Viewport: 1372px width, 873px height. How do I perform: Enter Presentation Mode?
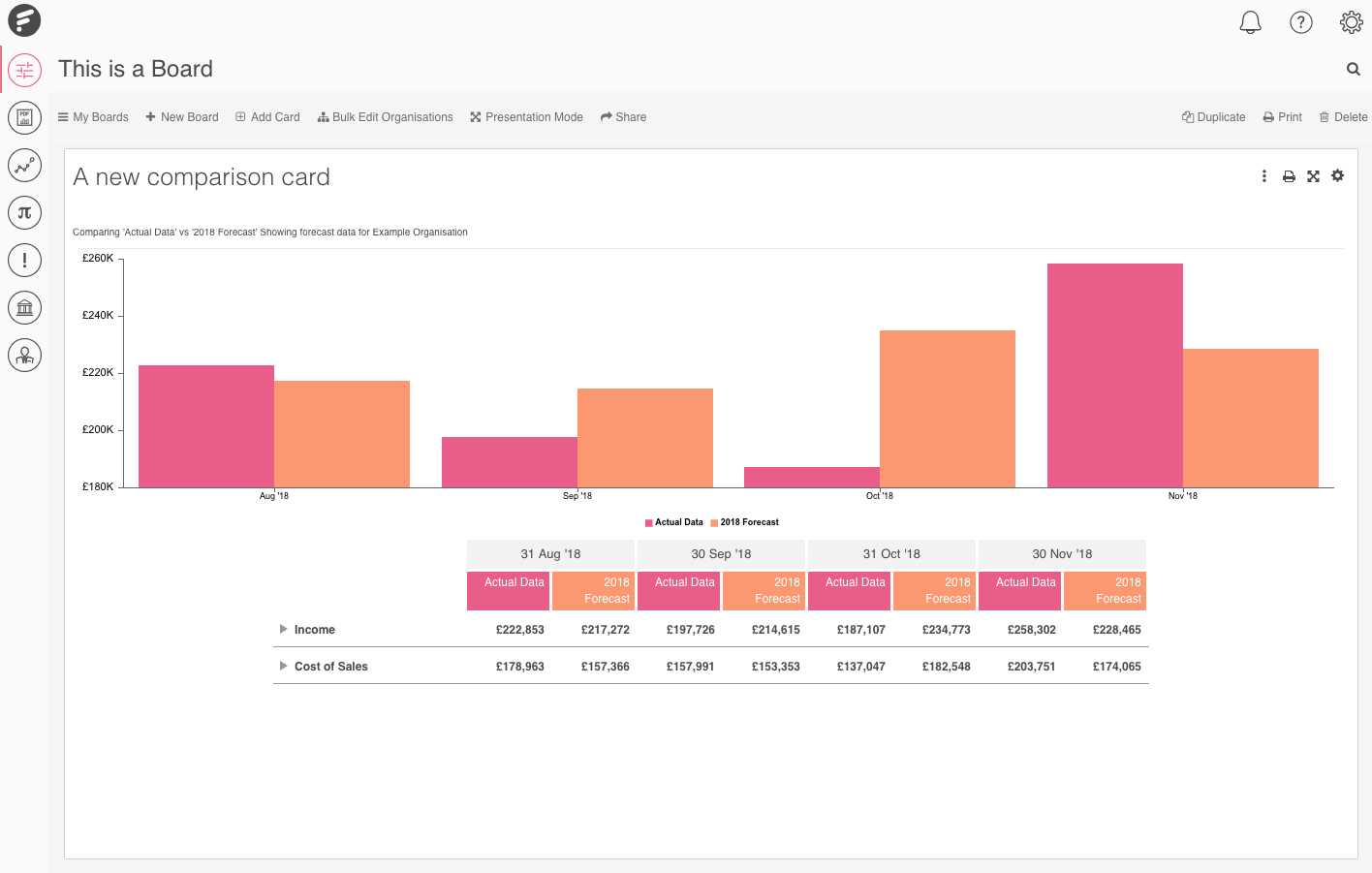click(x=526, y=116)
